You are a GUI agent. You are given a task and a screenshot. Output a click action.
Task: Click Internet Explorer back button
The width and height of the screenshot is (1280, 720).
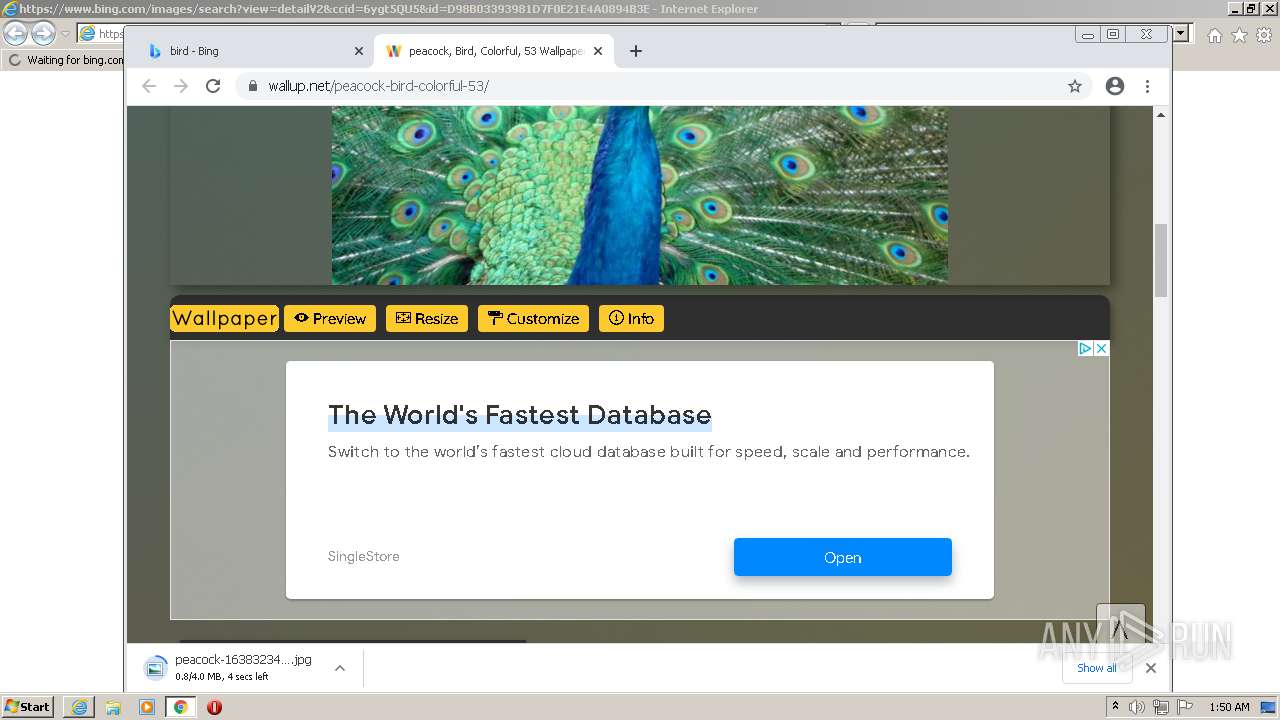[x=16, y=33]
